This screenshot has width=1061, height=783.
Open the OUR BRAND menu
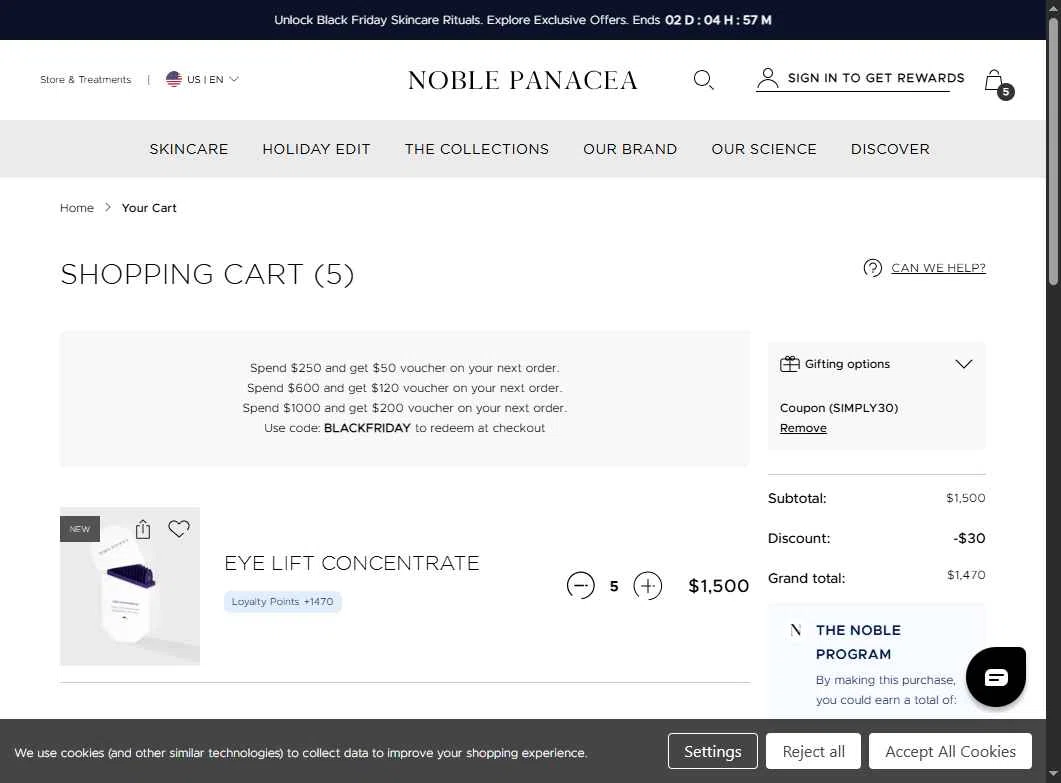pos(630,149)
